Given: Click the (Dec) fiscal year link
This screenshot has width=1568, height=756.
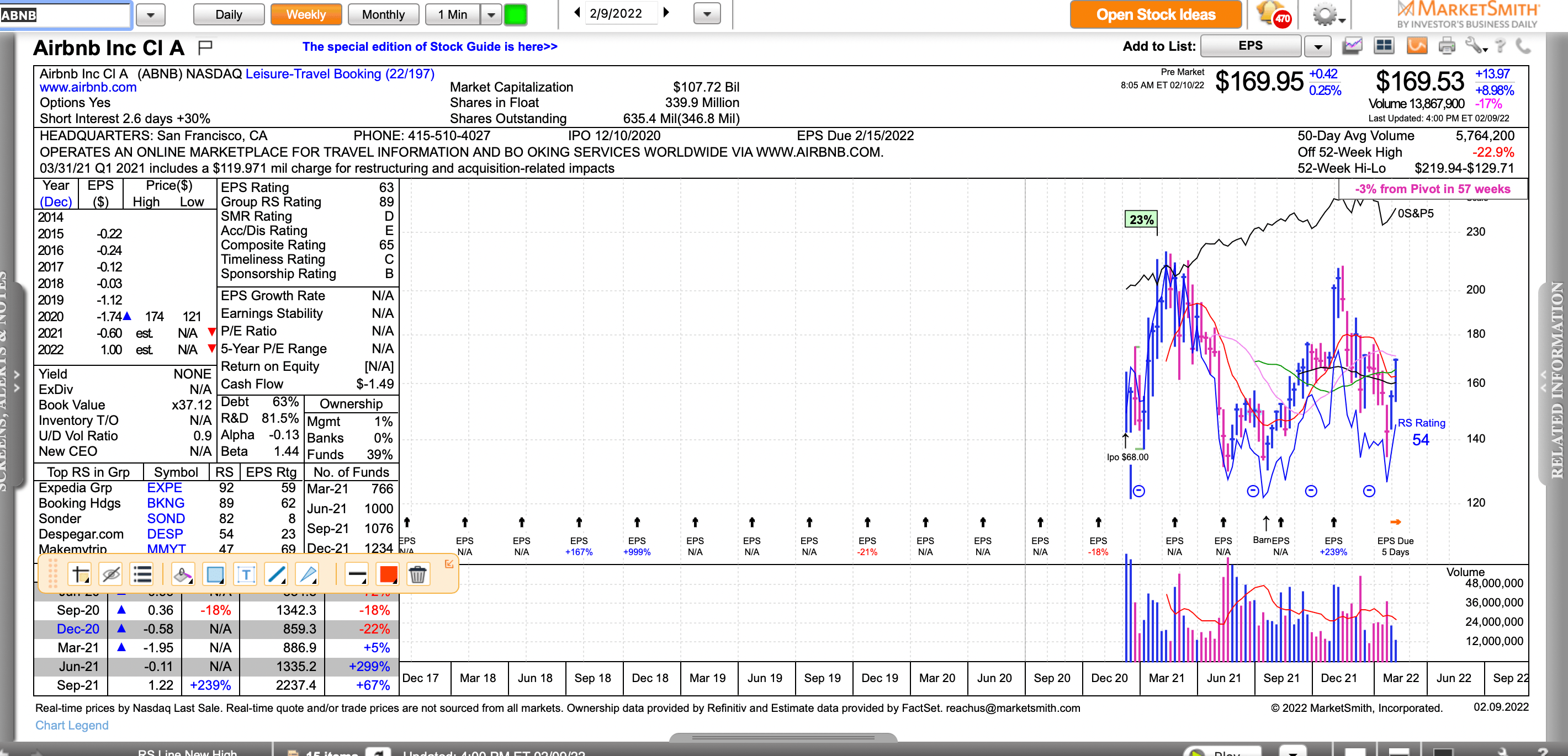Looking at the screenshot, I should (56, 202).
